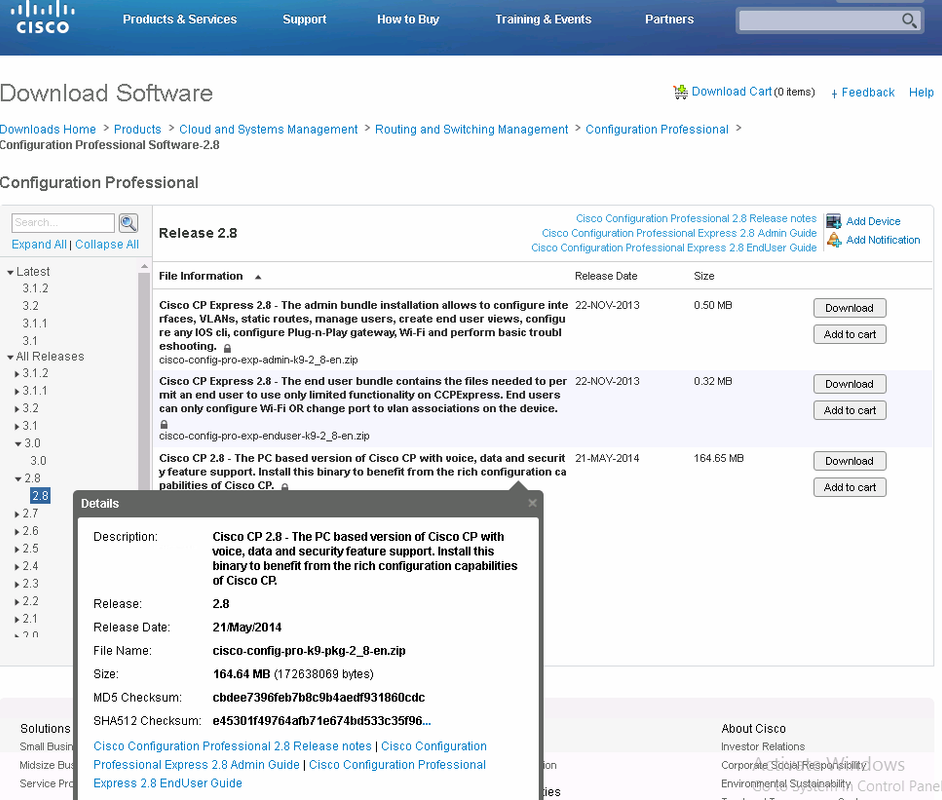Click the Add Notification link text
Image resolution: width=942 pixels, height=800 pixels.
pos(883,240)
